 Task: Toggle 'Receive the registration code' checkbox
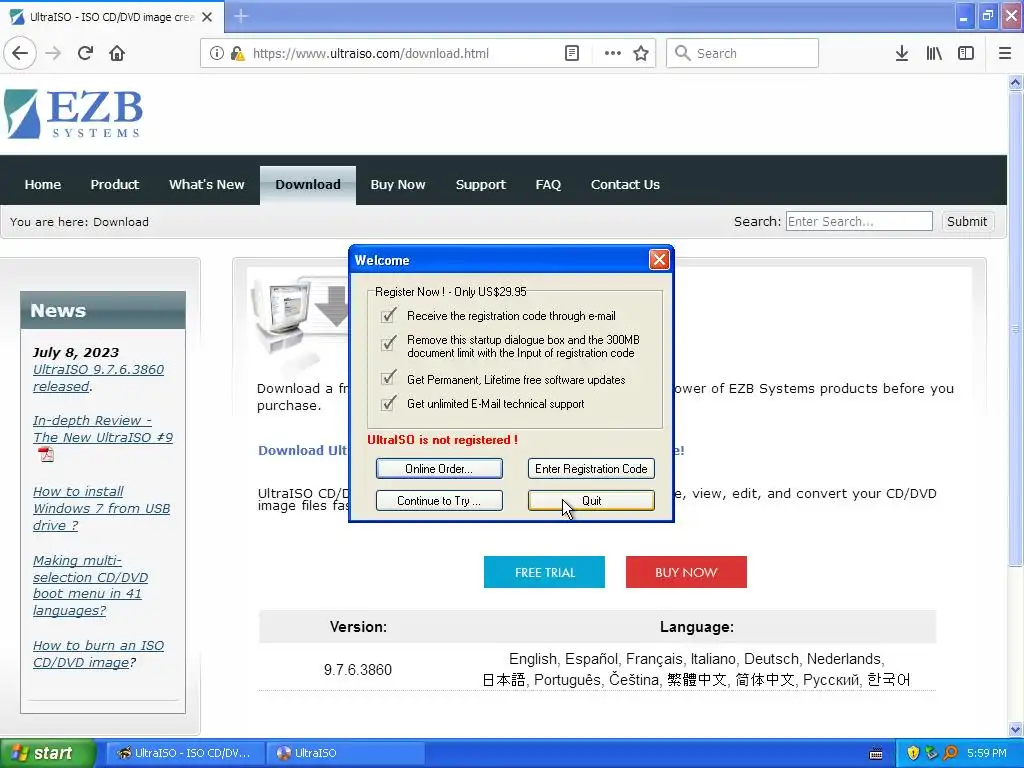pos(388,315)
